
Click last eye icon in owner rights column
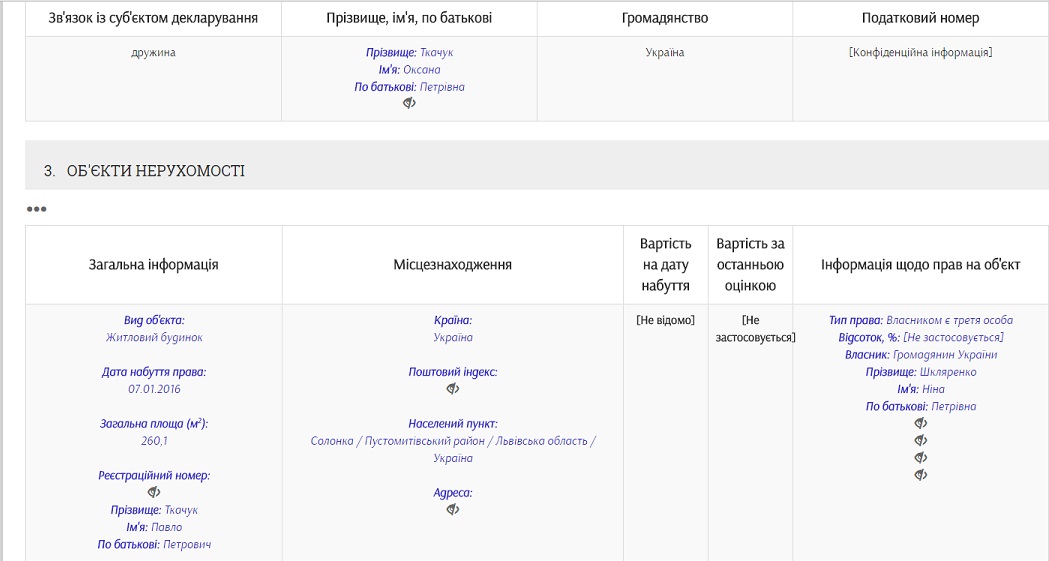(x=921, y=475)
